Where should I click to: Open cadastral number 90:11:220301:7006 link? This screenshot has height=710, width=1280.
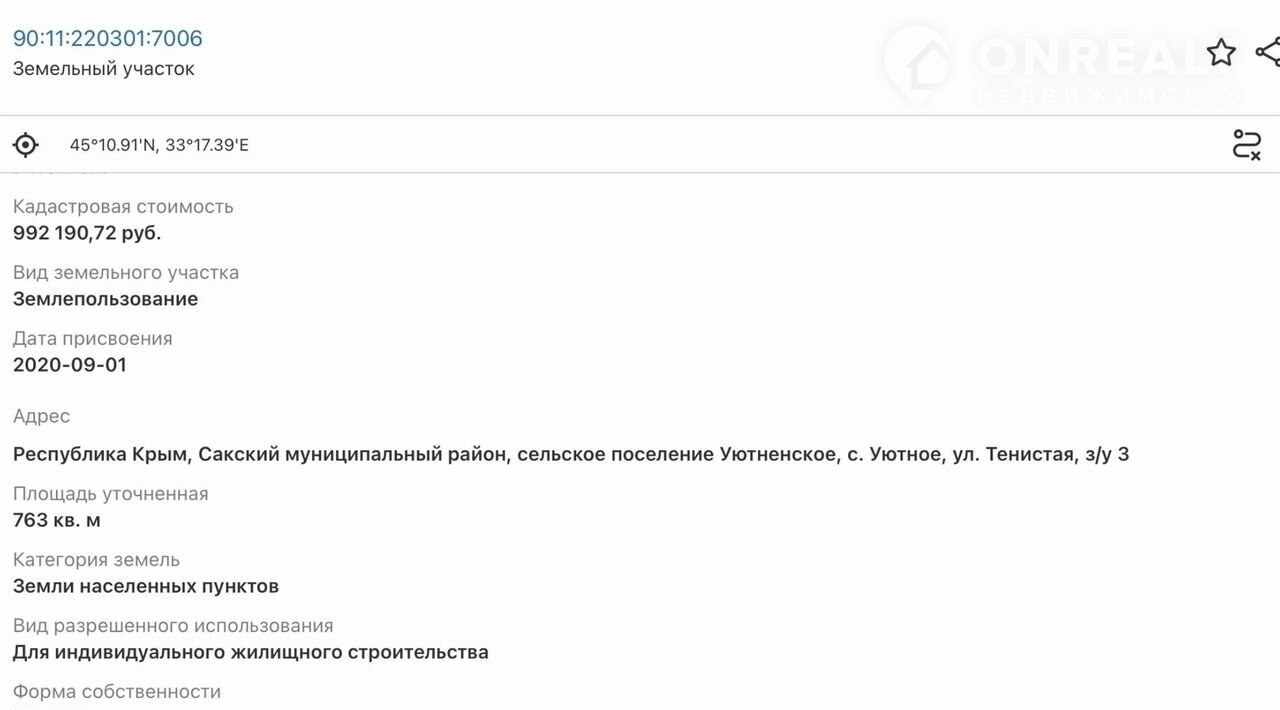tap(108, 39)
